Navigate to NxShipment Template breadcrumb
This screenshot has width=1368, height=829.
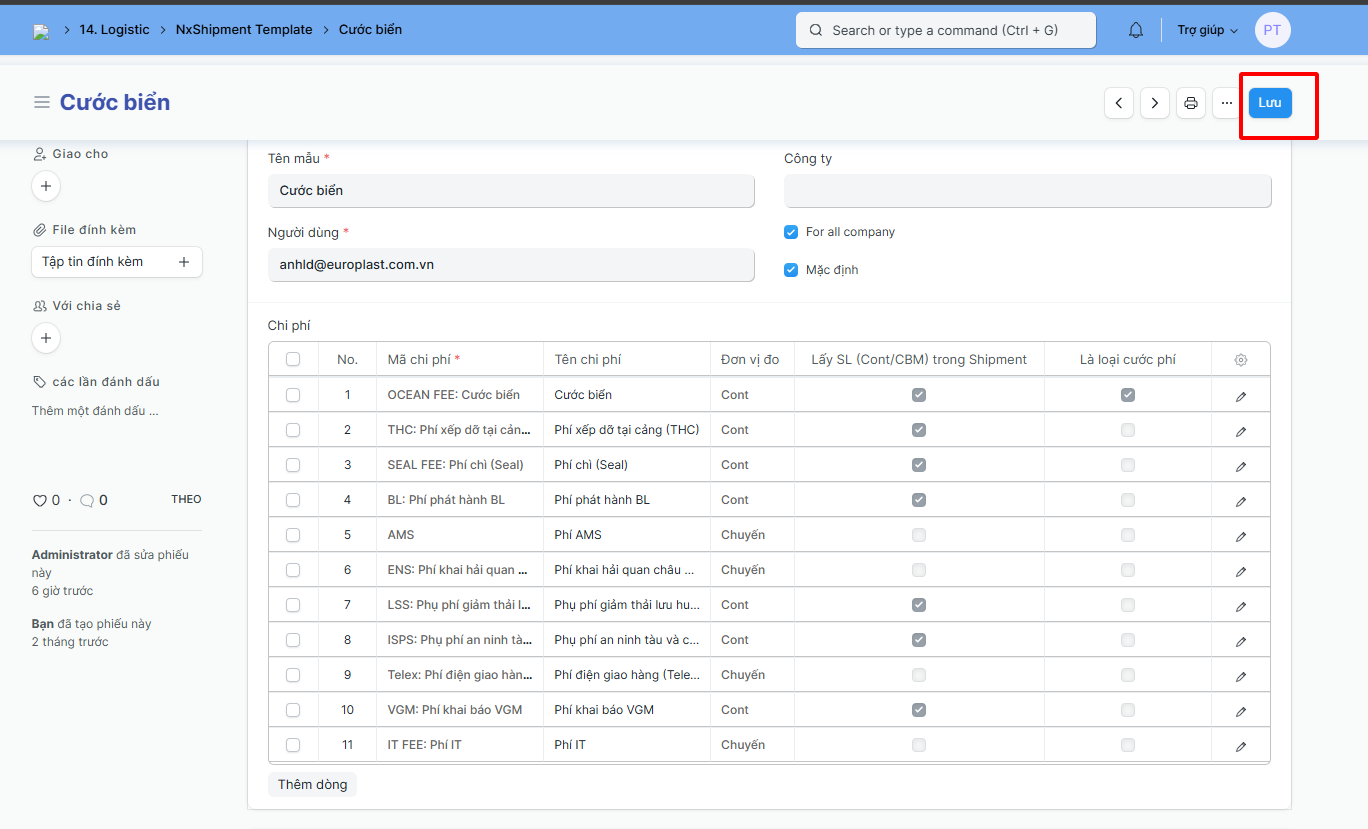coord(244,30)
